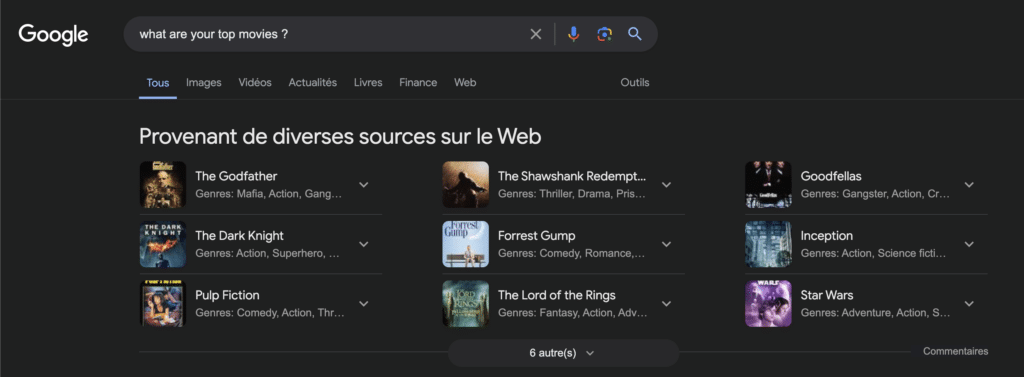The width and height of the screenshot is (1024, 377).
Task: Open the Goodfellas poster thumbnail
Action: [x=768, y=185]
